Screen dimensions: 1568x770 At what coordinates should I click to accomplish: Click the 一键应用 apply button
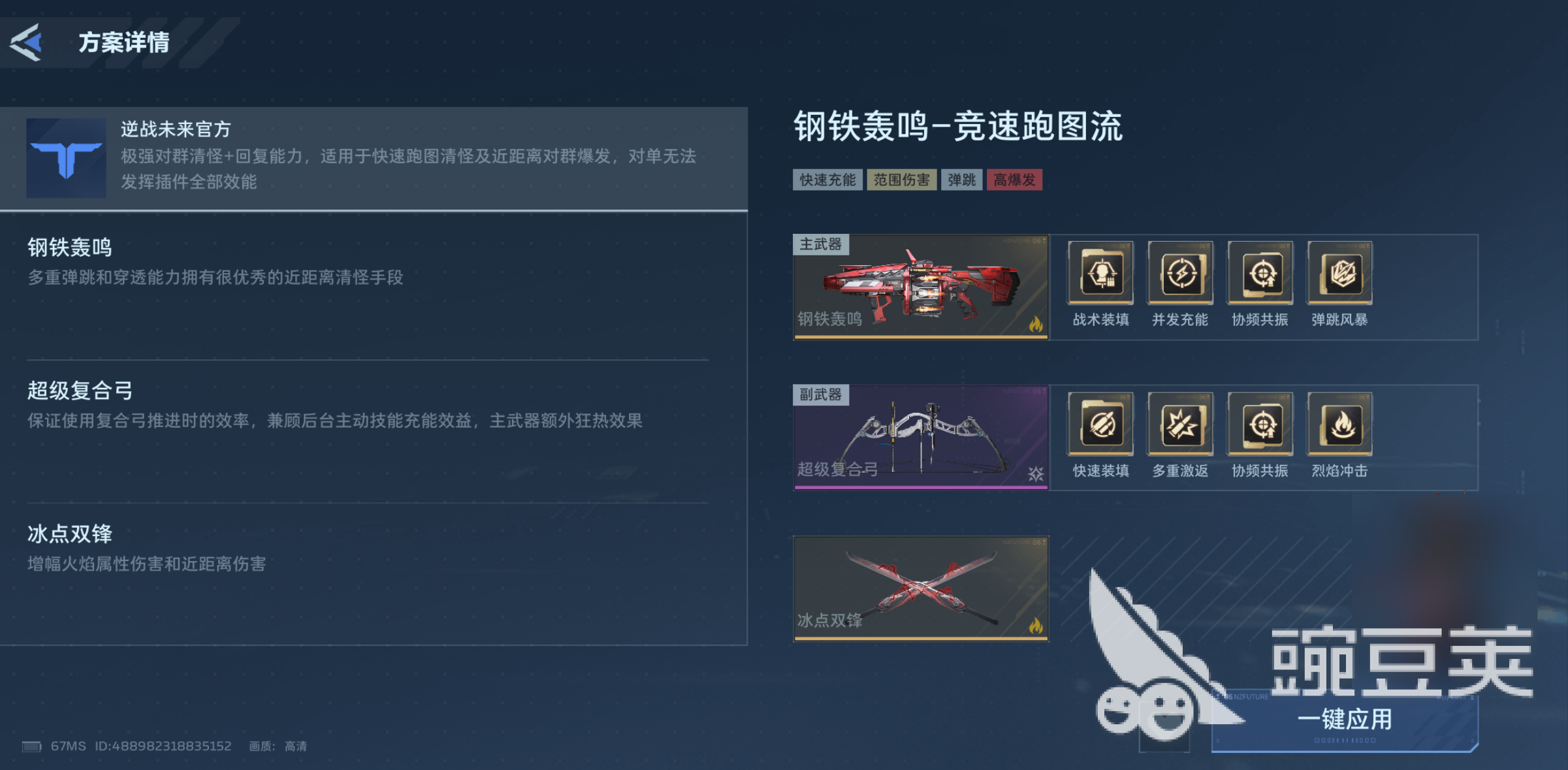coord(1345,720)
